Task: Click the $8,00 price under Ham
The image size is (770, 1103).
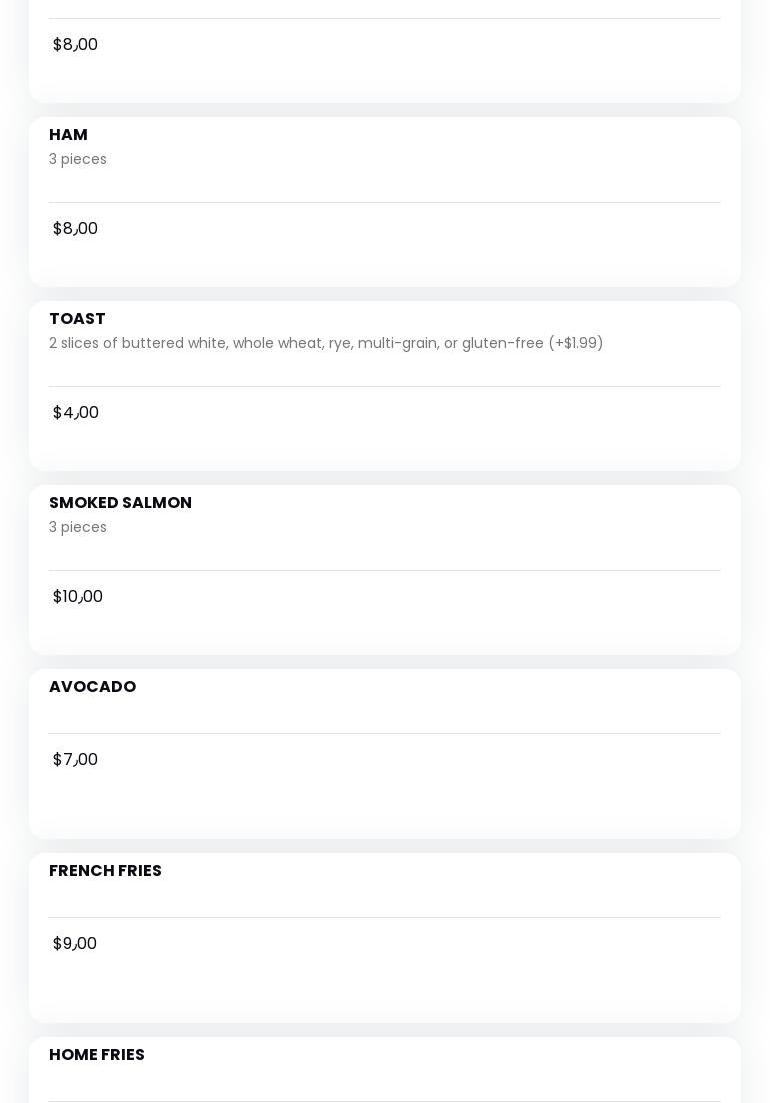Action: [x=75, y=229]
